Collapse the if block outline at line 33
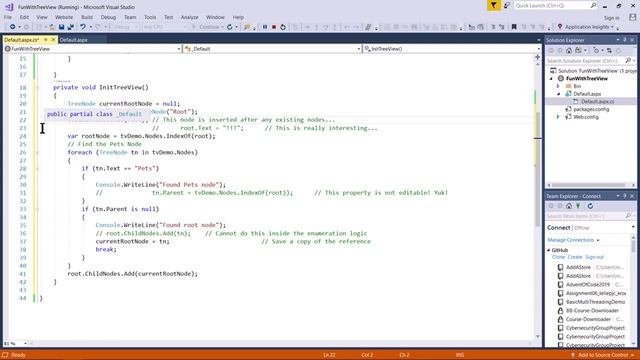The width and height of the screenshot is (640, 360). coord(37,209)
